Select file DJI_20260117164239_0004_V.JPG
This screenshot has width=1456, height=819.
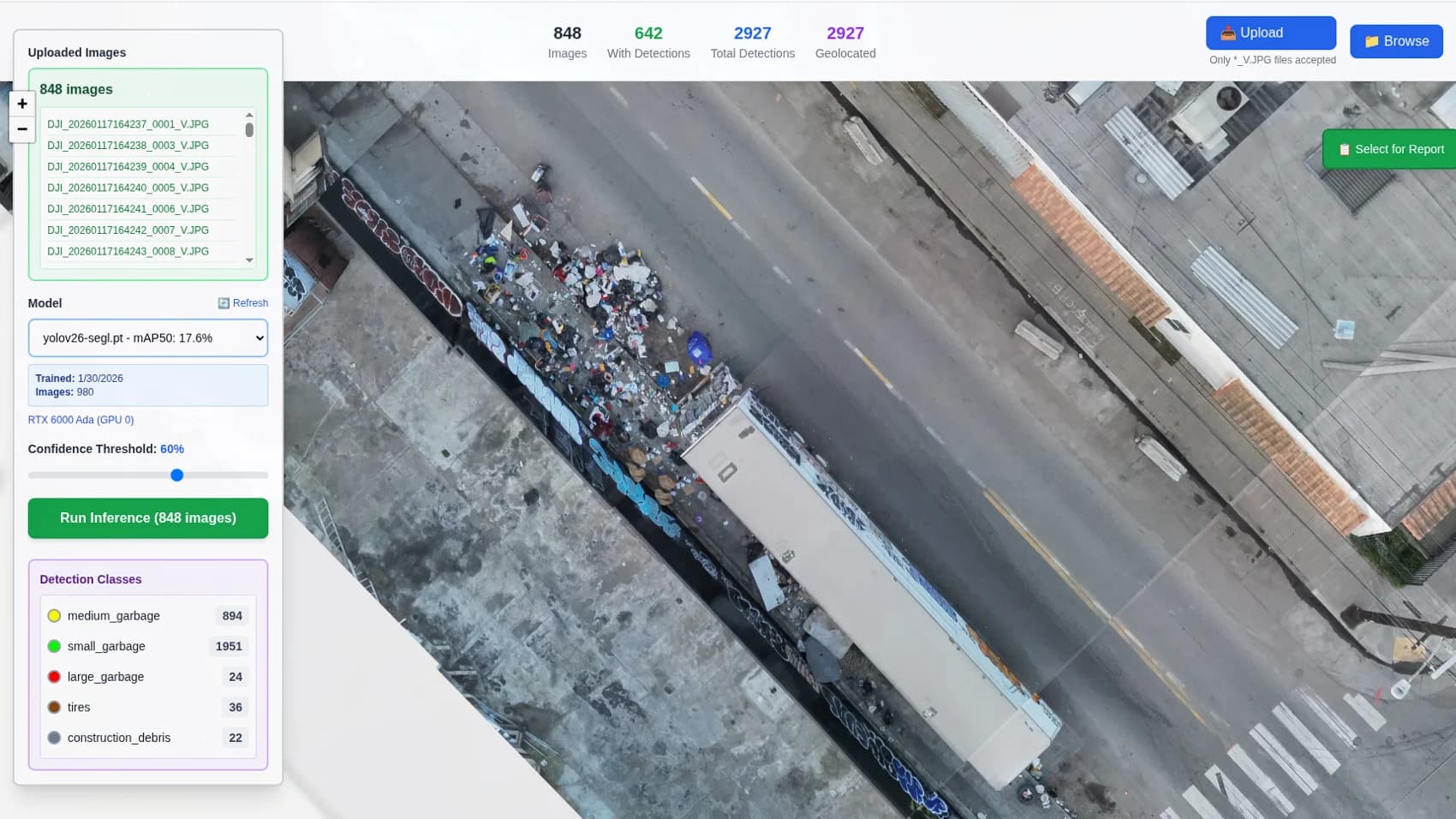(x=128, y=166)
